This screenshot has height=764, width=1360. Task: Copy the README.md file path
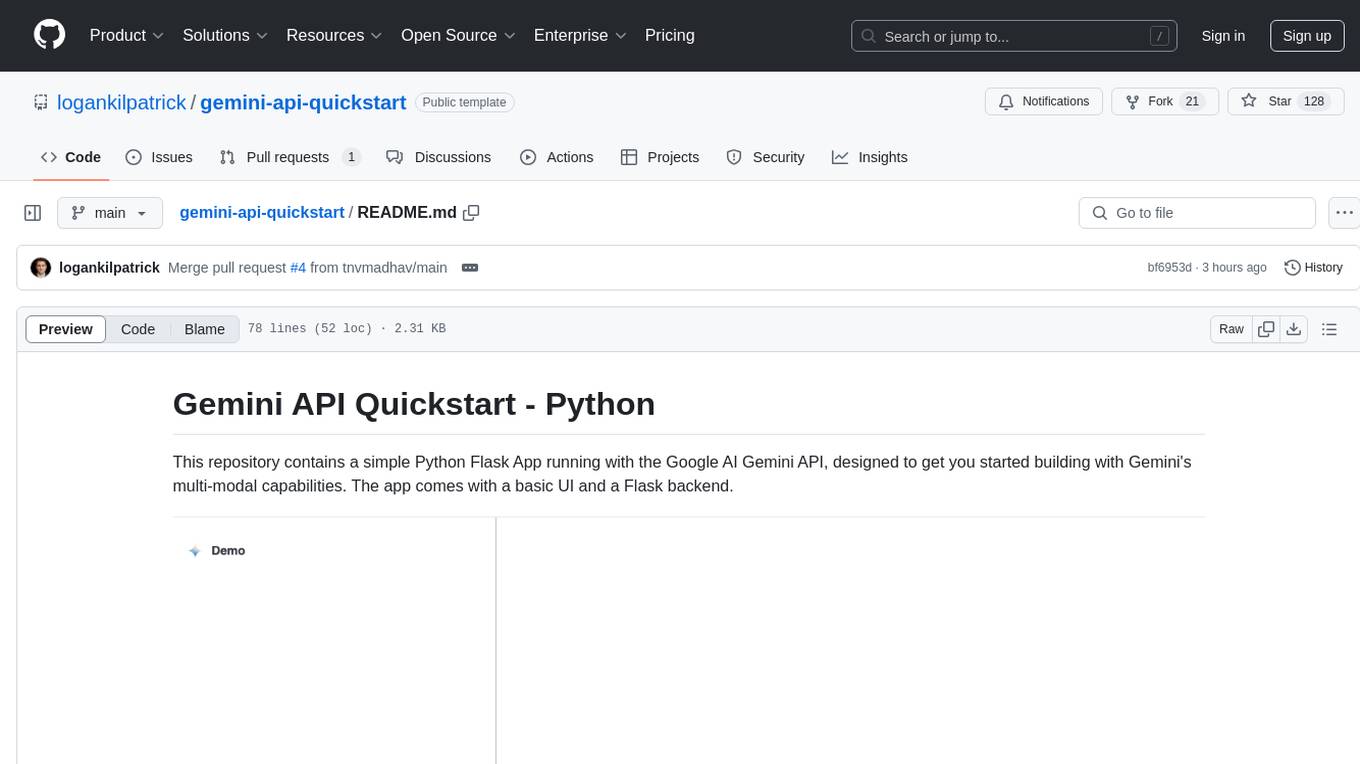(x=471, y=212)
